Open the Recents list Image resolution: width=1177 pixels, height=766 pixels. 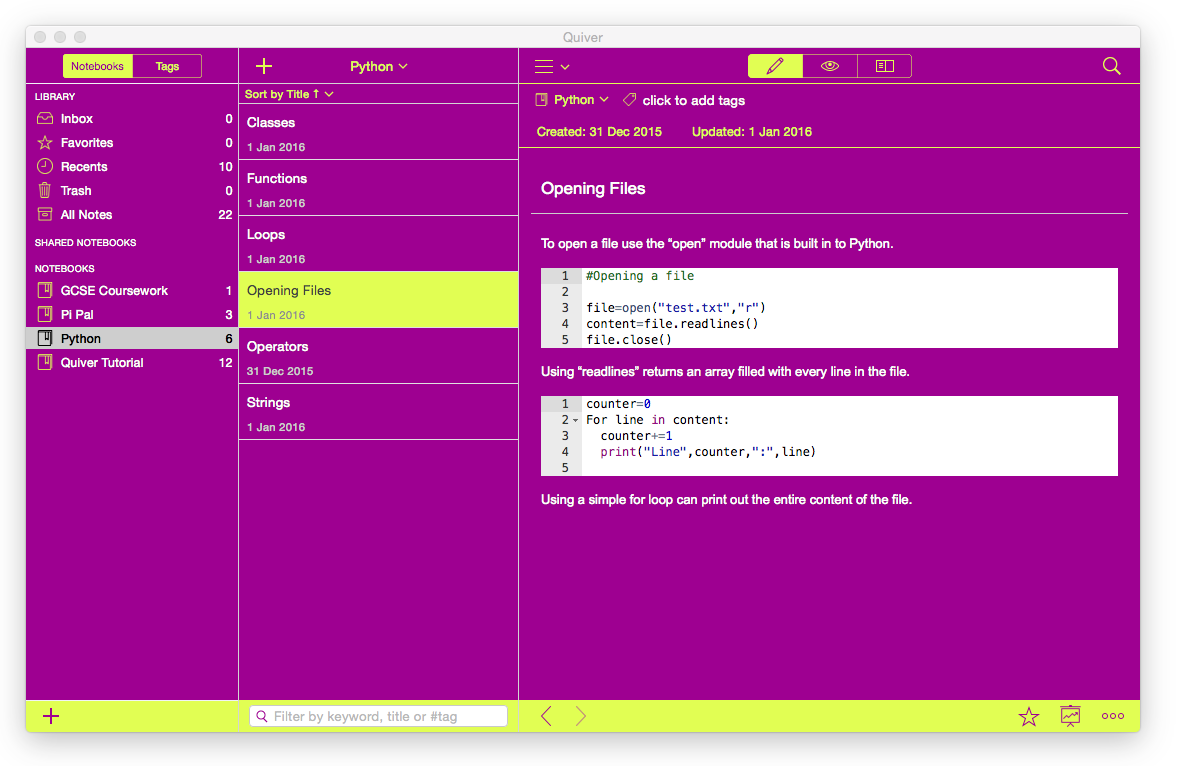132,167
